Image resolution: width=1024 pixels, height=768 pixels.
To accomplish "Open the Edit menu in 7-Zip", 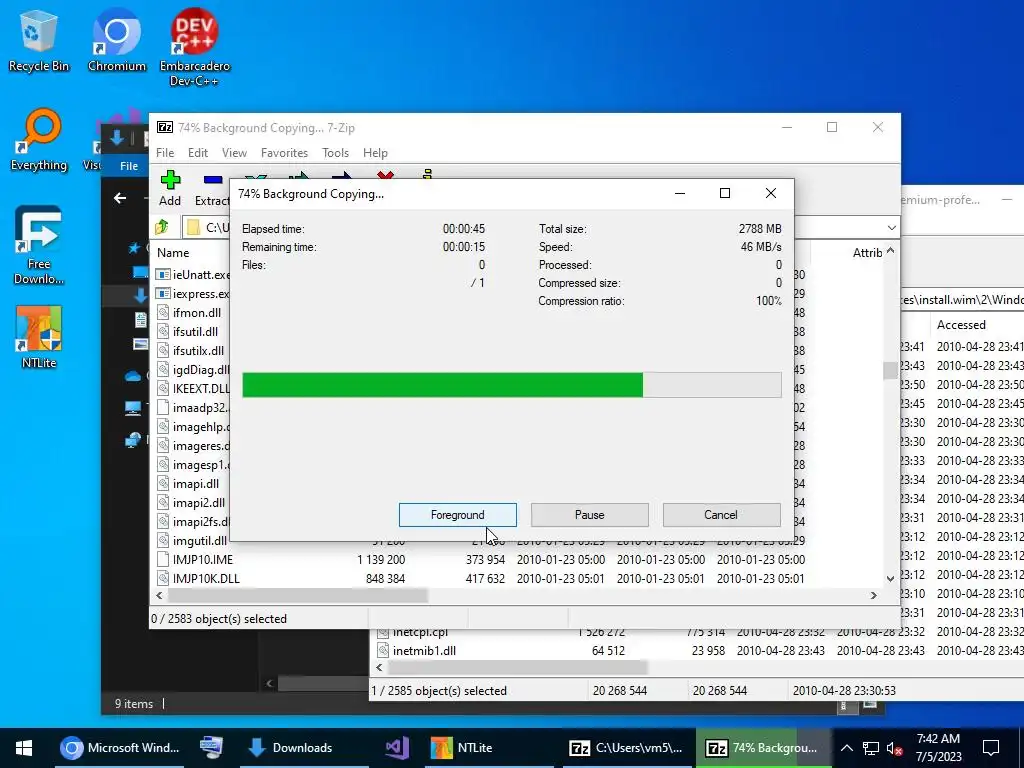I will (x=198, y=153).
